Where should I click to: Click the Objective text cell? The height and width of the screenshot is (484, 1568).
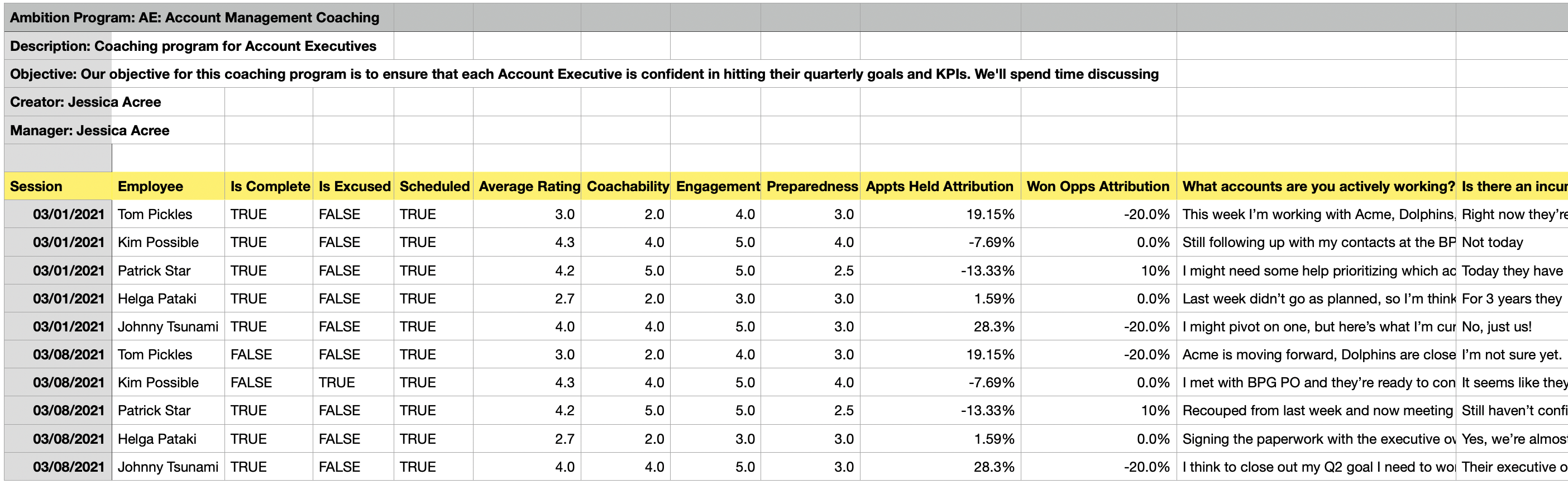pos(584,74)
